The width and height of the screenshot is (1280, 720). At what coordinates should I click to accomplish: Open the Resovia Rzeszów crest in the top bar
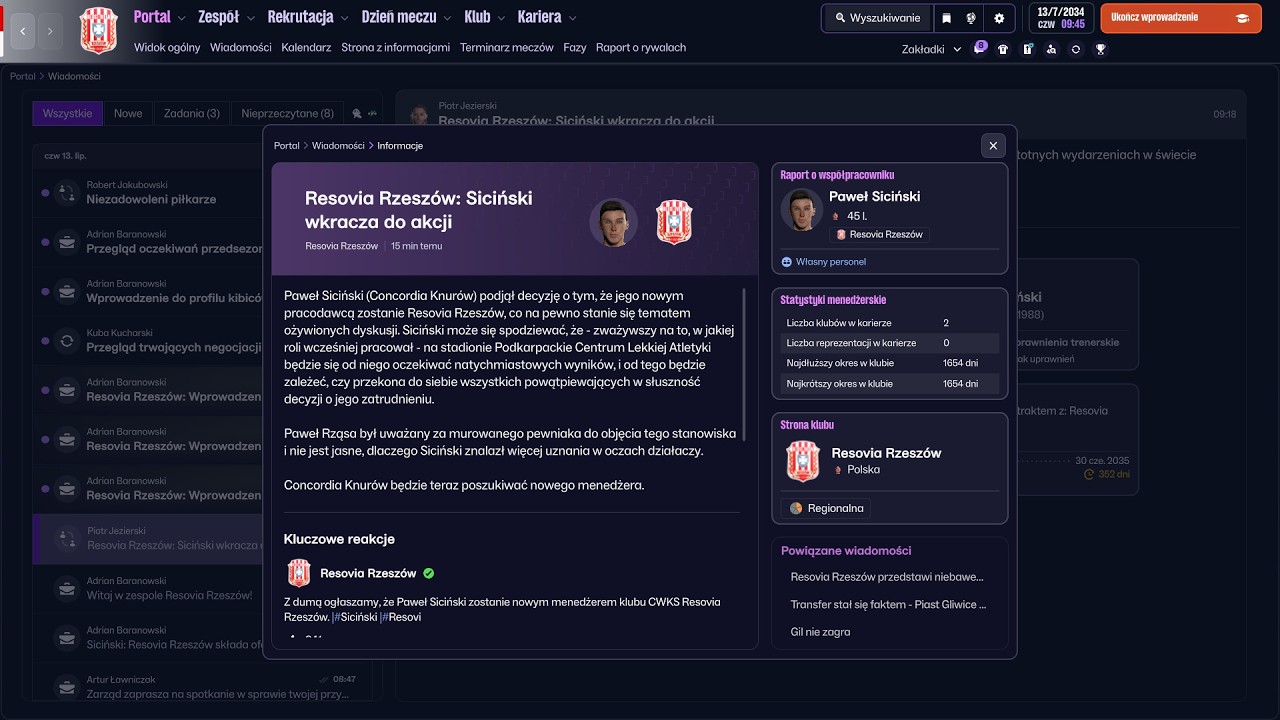pyautogui.click(x=98, y=30)
